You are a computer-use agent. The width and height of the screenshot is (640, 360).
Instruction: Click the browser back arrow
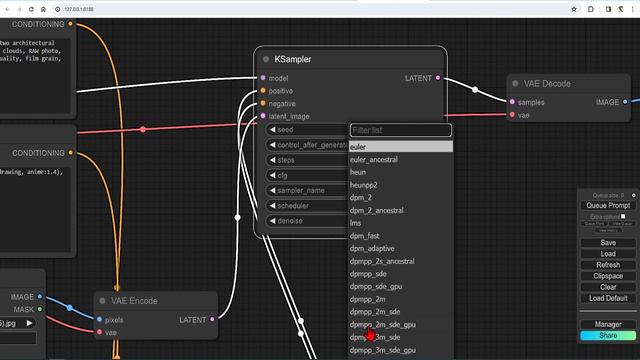tap(7, 9)
